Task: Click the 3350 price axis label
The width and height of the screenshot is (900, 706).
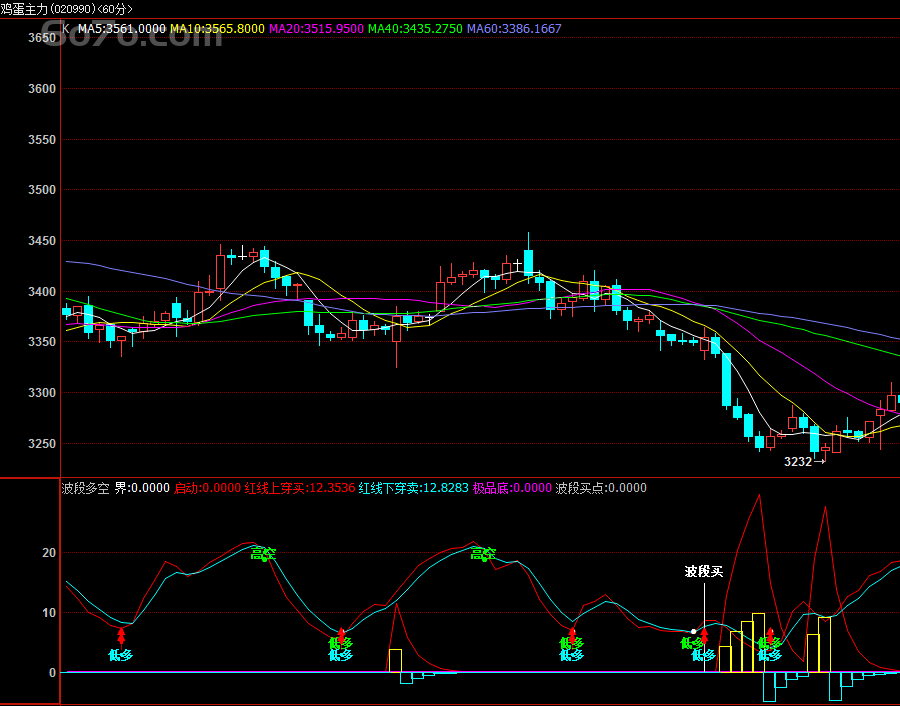Action: pos(42,342)
